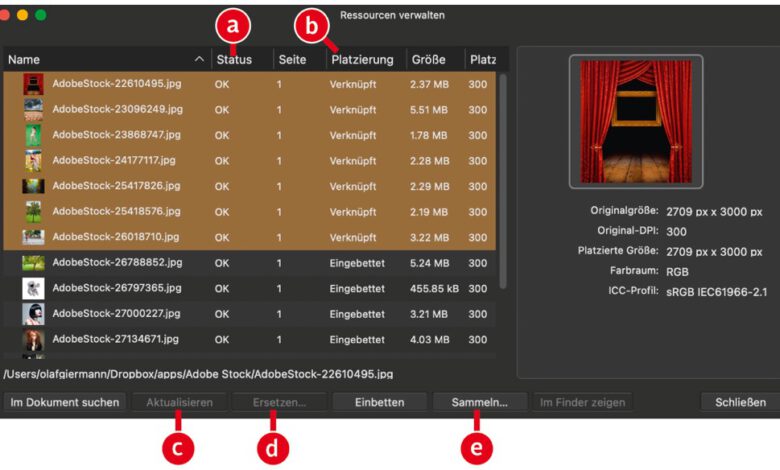Select file name AdobeStock-27134671.jpg

[x=115, y=339]
